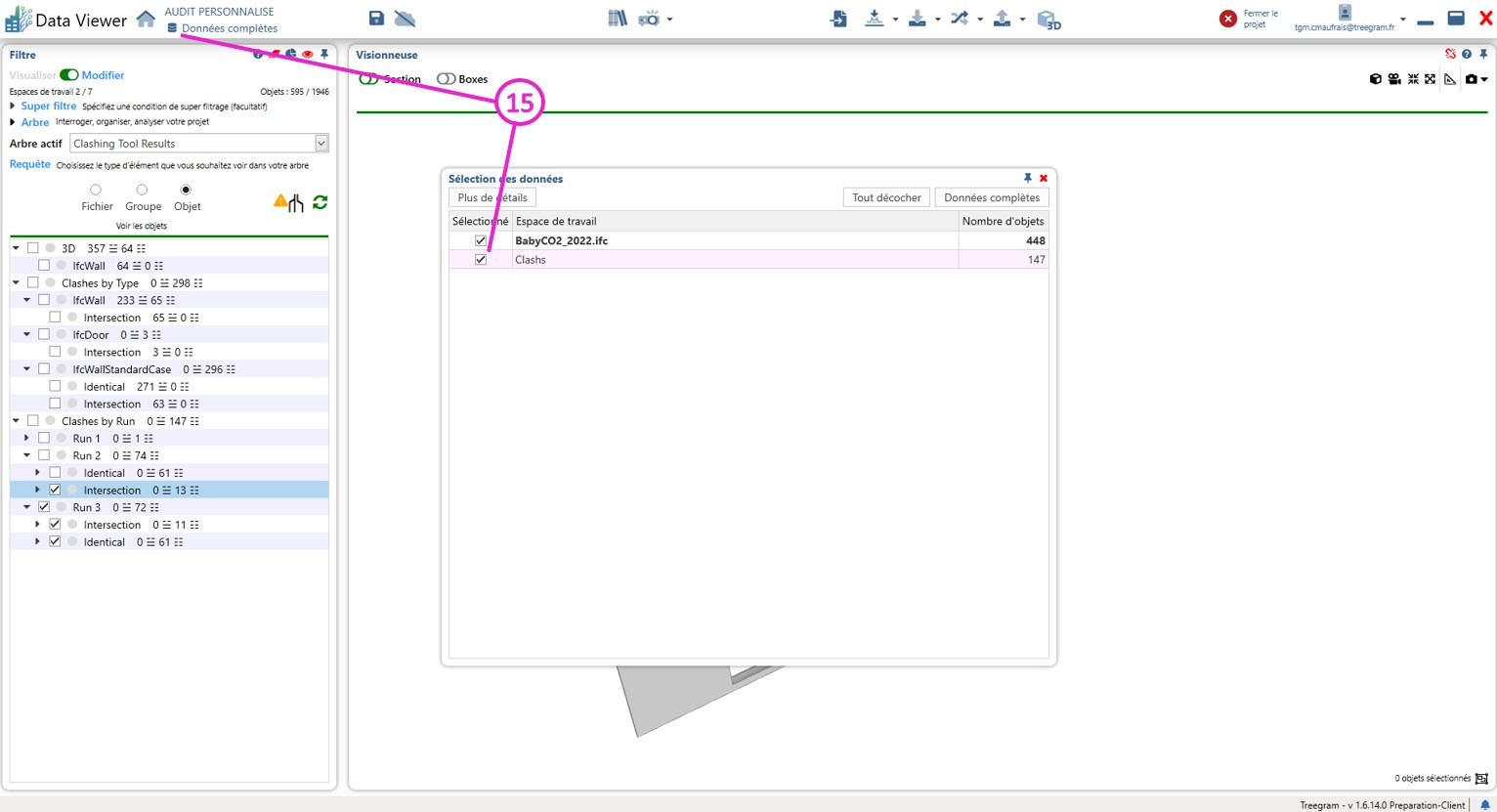Toggle the Visualiser/Modifier switch
This screenshot has width=1497, height=812.
click(x=69, y=75)
